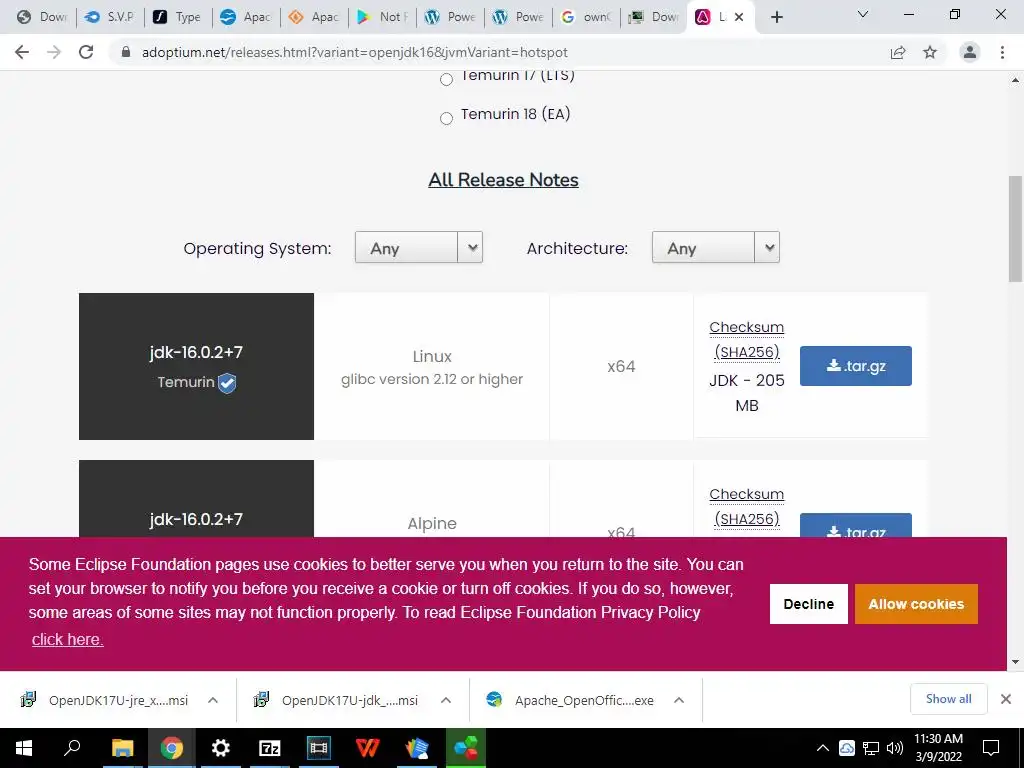Image resolution: width=1024 pixels, height=768 pixels.
Task: Click the scrollbar down arrow
Action: point(1015,662)
